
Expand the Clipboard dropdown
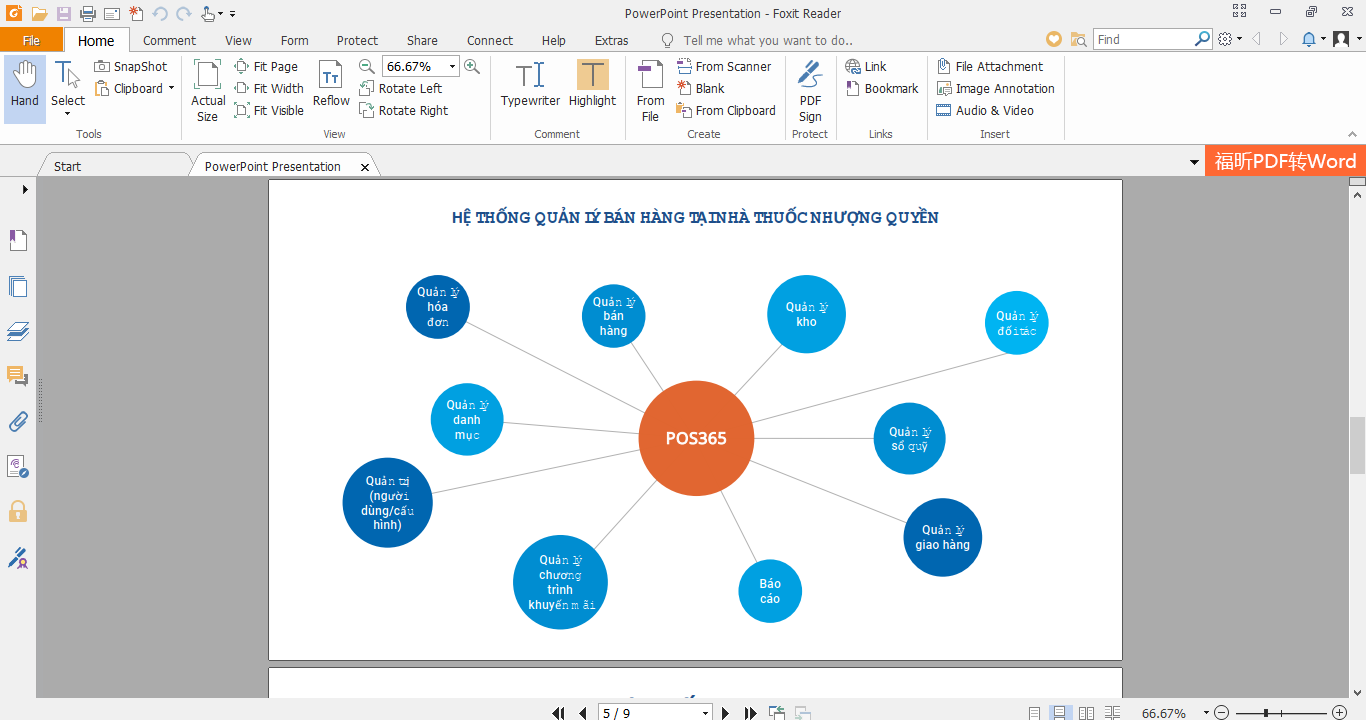(171, 89)
